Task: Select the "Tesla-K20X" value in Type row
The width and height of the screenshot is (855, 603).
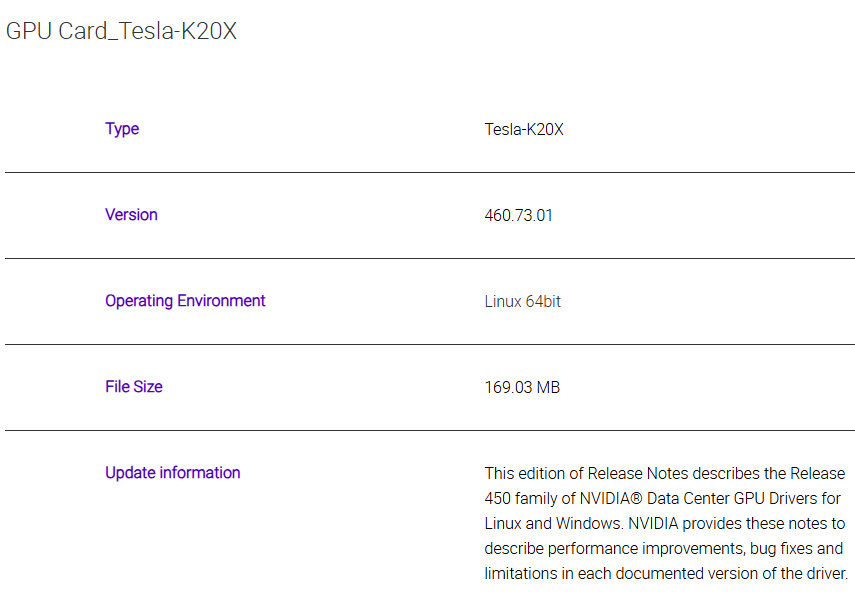Action: point(524,130)
